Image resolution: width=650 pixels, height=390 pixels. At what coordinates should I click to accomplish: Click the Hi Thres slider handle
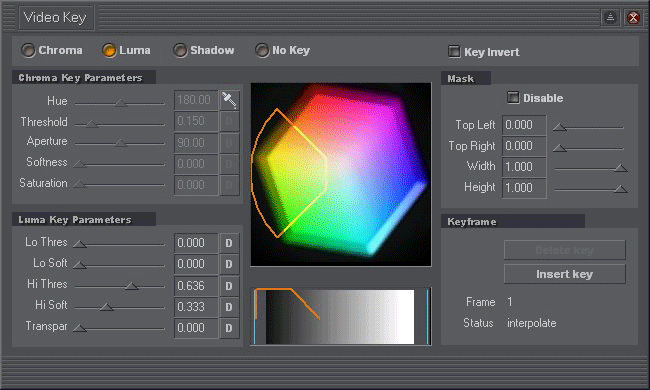(131, 286)
